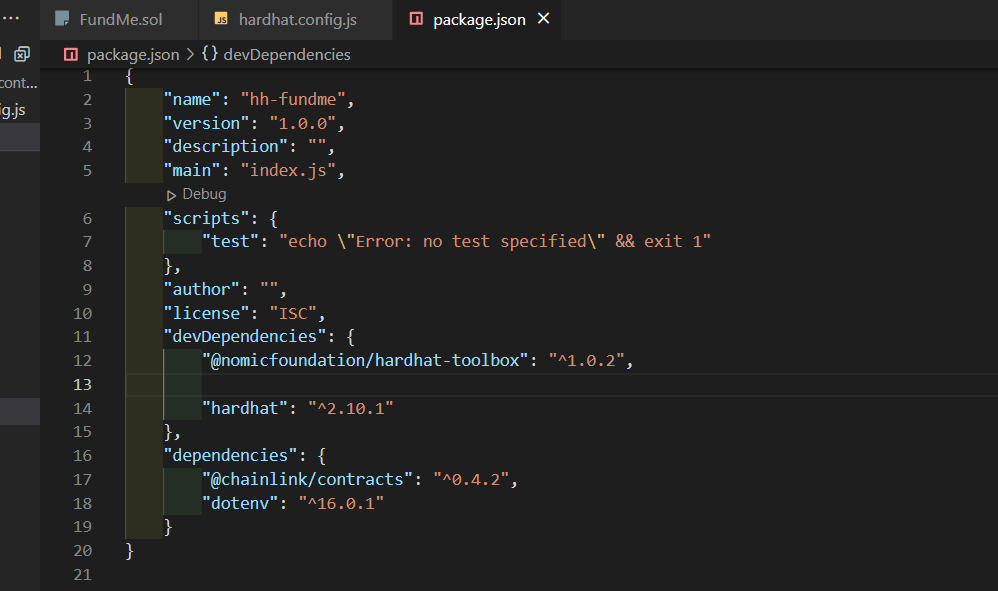Click the "^16.0.1" version string

coord(341,504)
